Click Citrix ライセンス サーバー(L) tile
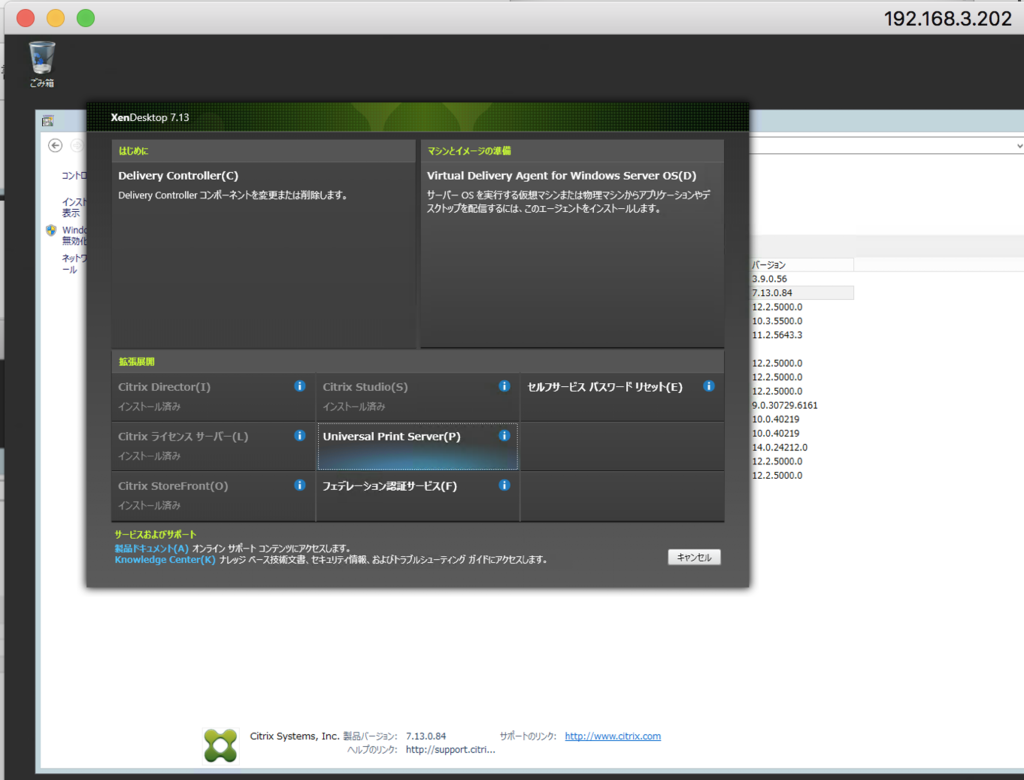The width and height of the screenshot is (1024, 780). tap(213, 446)
